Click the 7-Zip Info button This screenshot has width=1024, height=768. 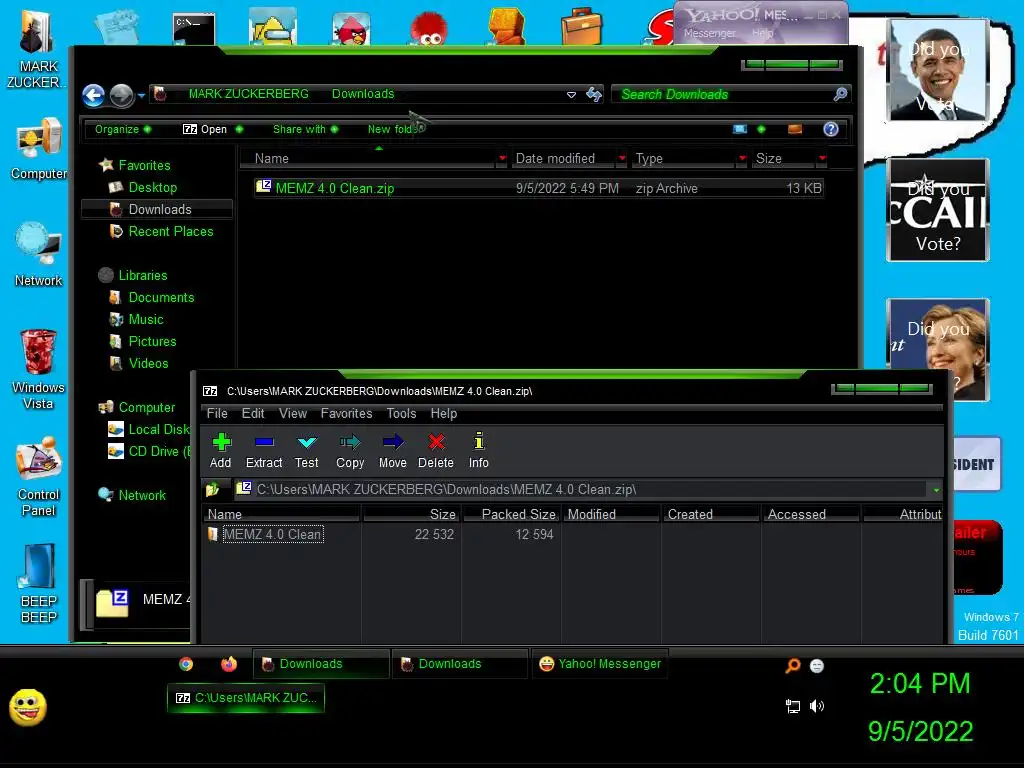tap(479, 451)
